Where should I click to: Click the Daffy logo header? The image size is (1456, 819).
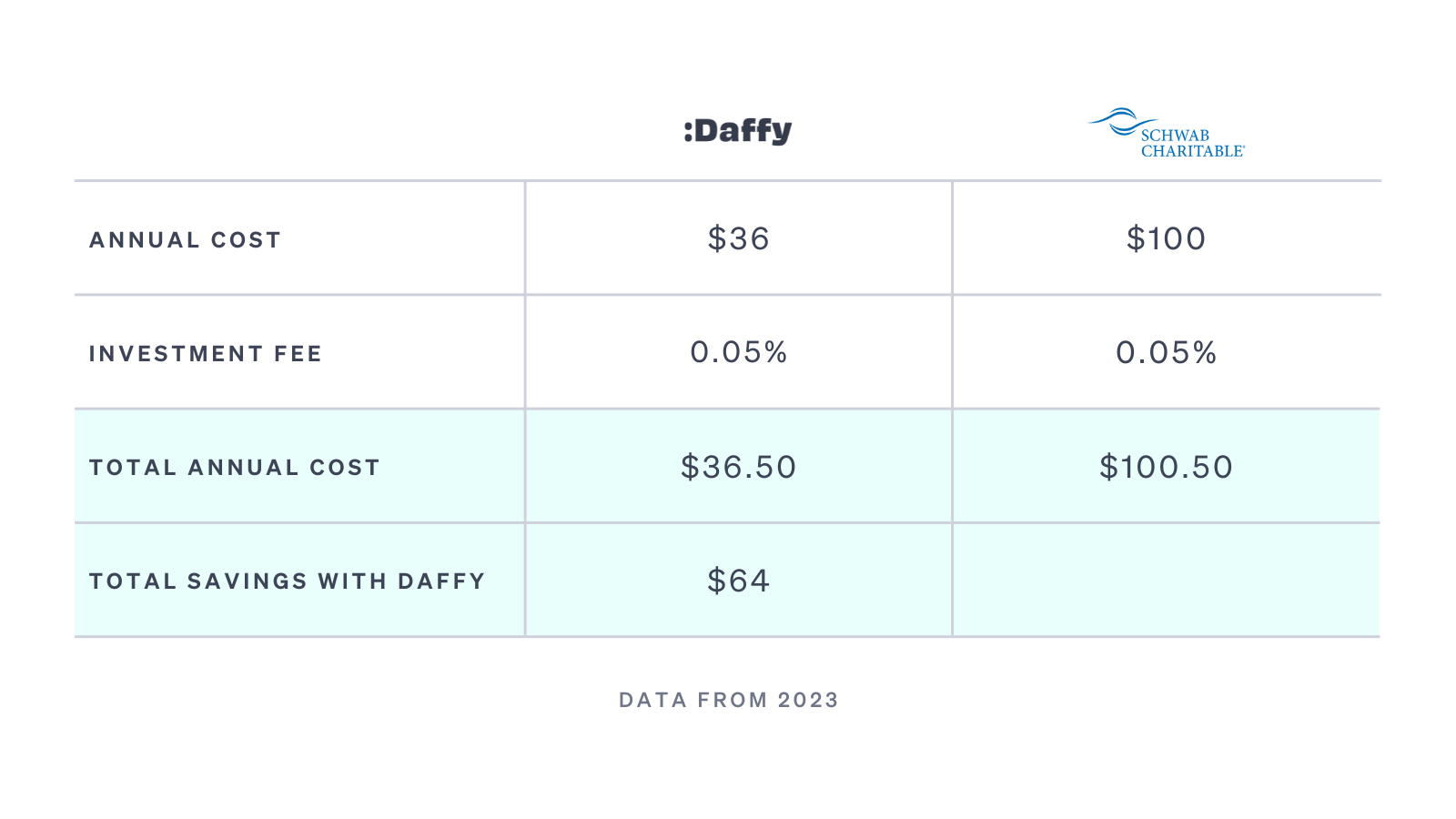738,131
